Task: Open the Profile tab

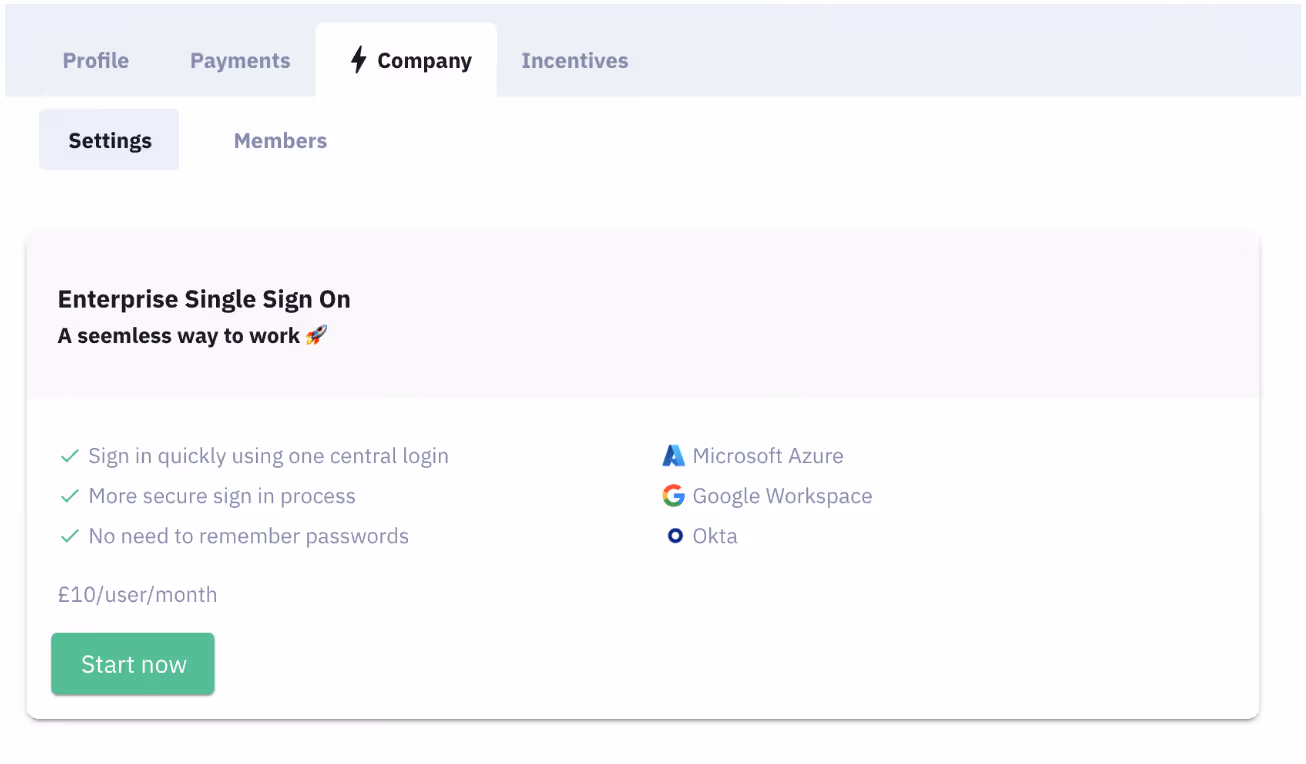Action: click(x=96, y=61)
